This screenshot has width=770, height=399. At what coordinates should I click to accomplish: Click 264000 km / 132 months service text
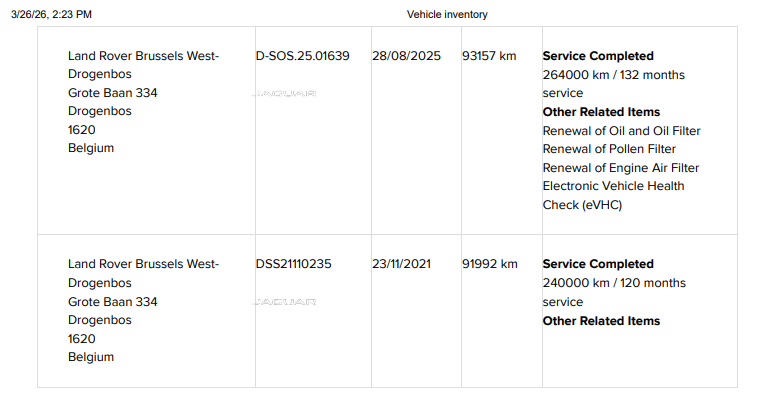pyautogui.click(x=614, y=84)
